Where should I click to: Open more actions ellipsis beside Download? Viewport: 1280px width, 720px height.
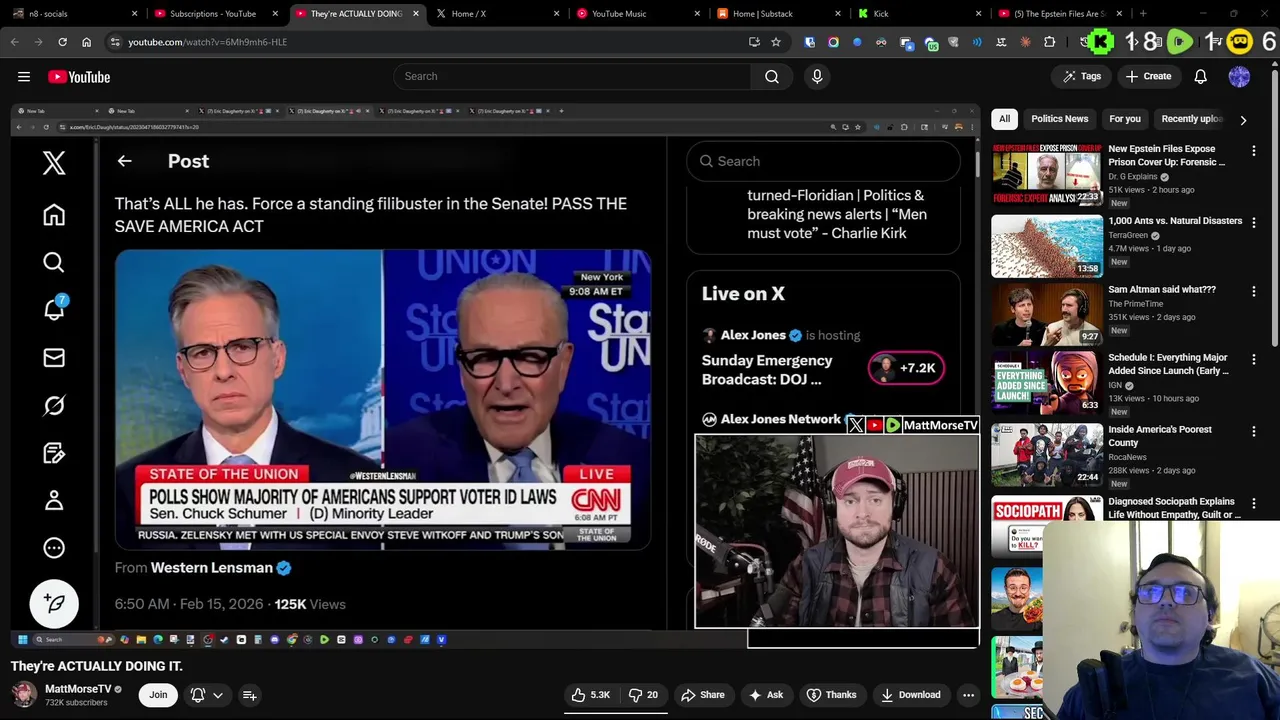[x=968, y=695]
